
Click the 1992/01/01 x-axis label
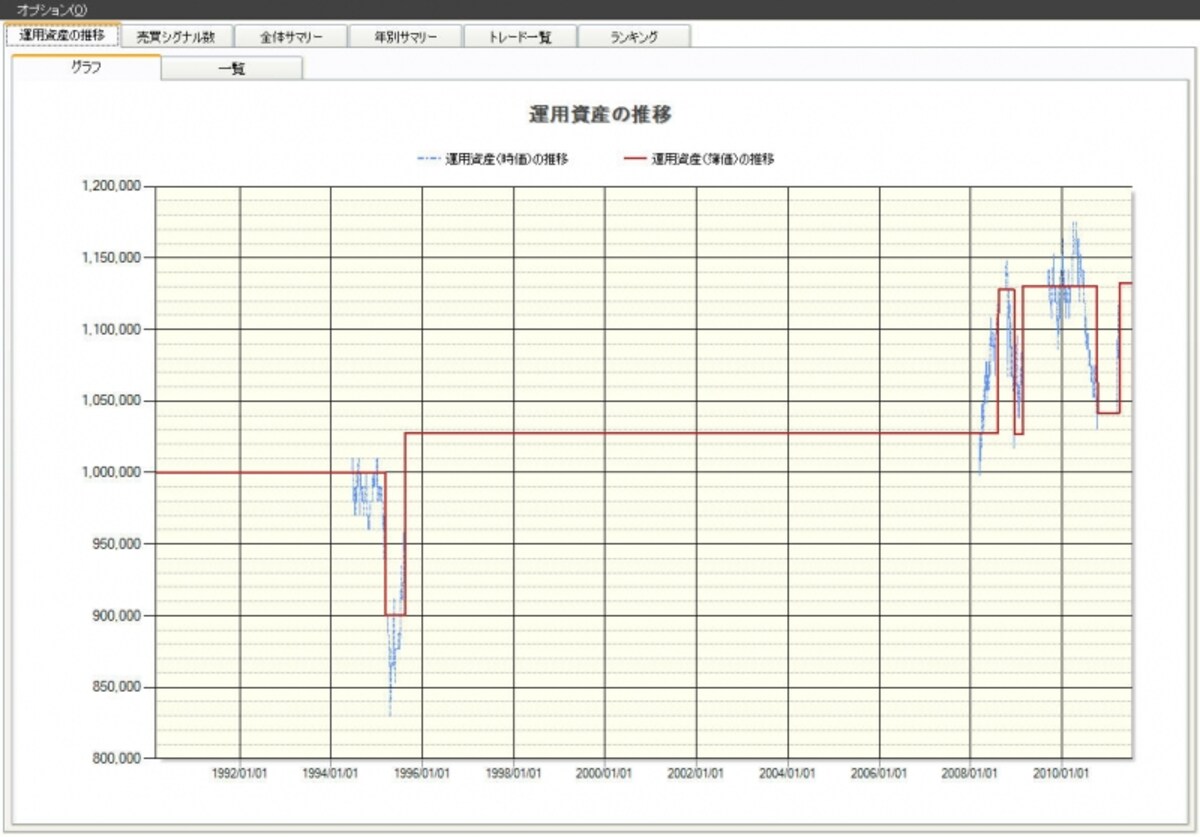240,775
